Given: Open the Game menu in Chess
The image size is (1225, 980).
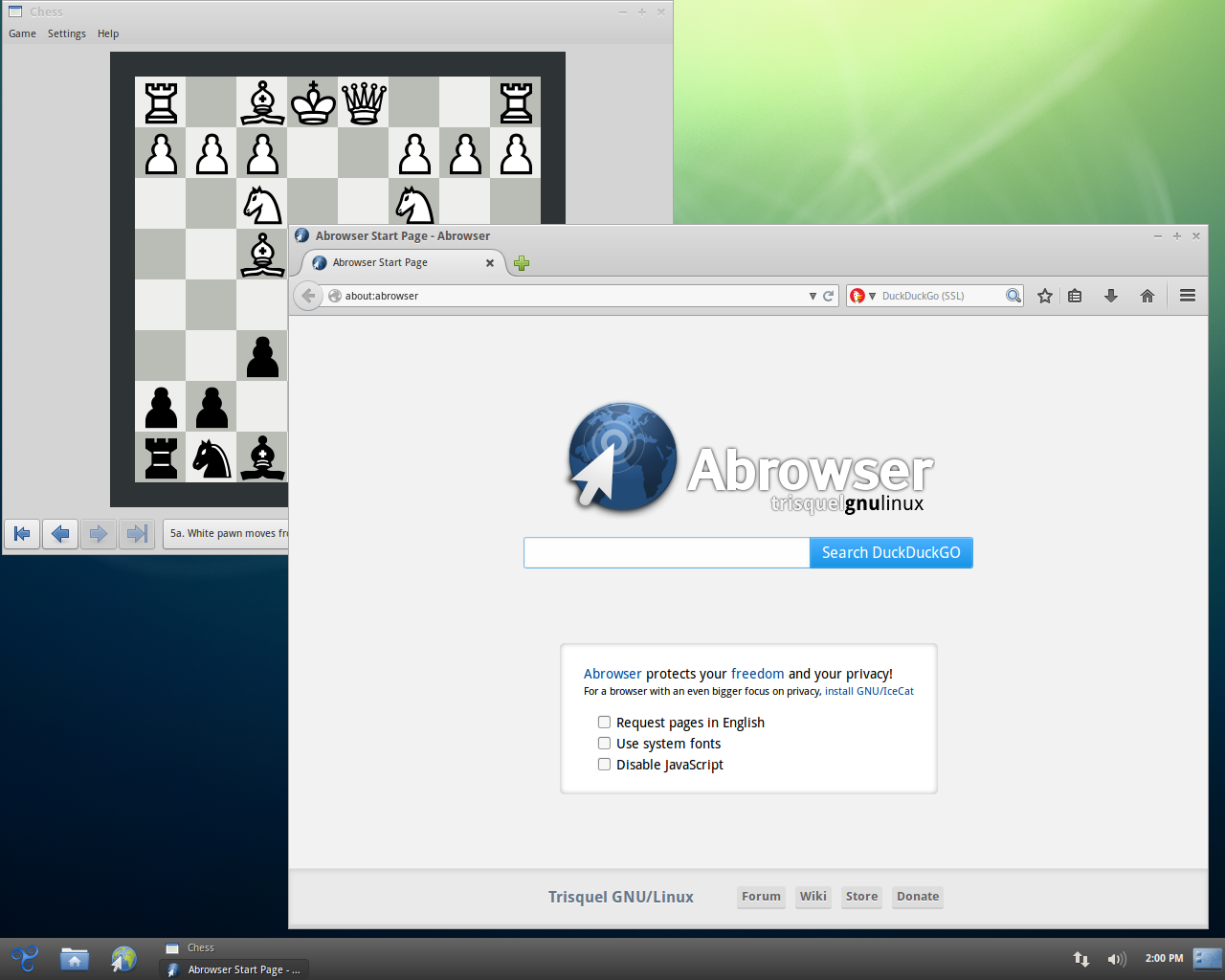Looking at the screenshot, I should tap(22, 33).
